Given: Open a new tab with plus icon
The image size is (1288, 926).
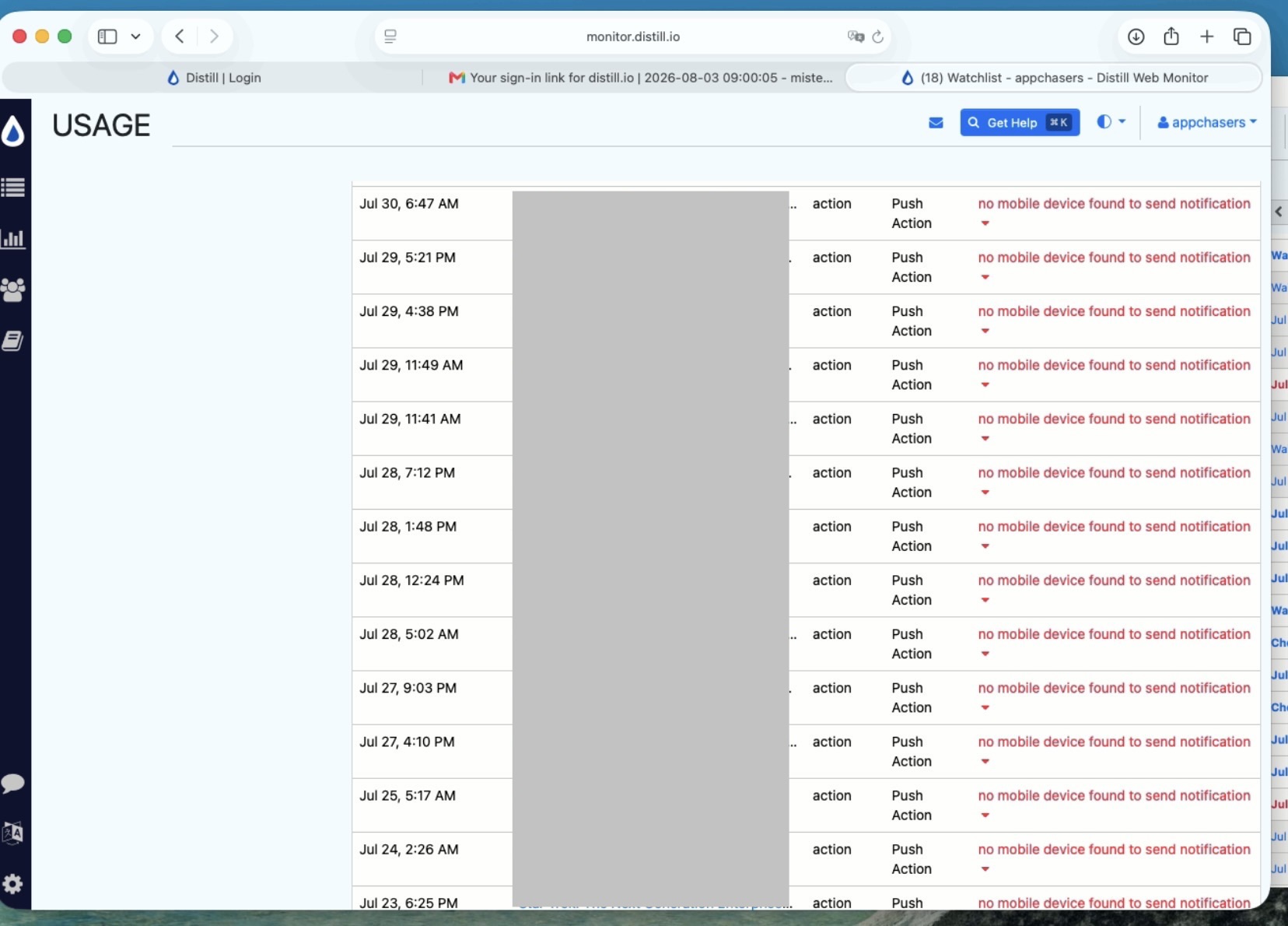Looking at the screenshot, I should pyautogui.click(x=1206, y=37).
